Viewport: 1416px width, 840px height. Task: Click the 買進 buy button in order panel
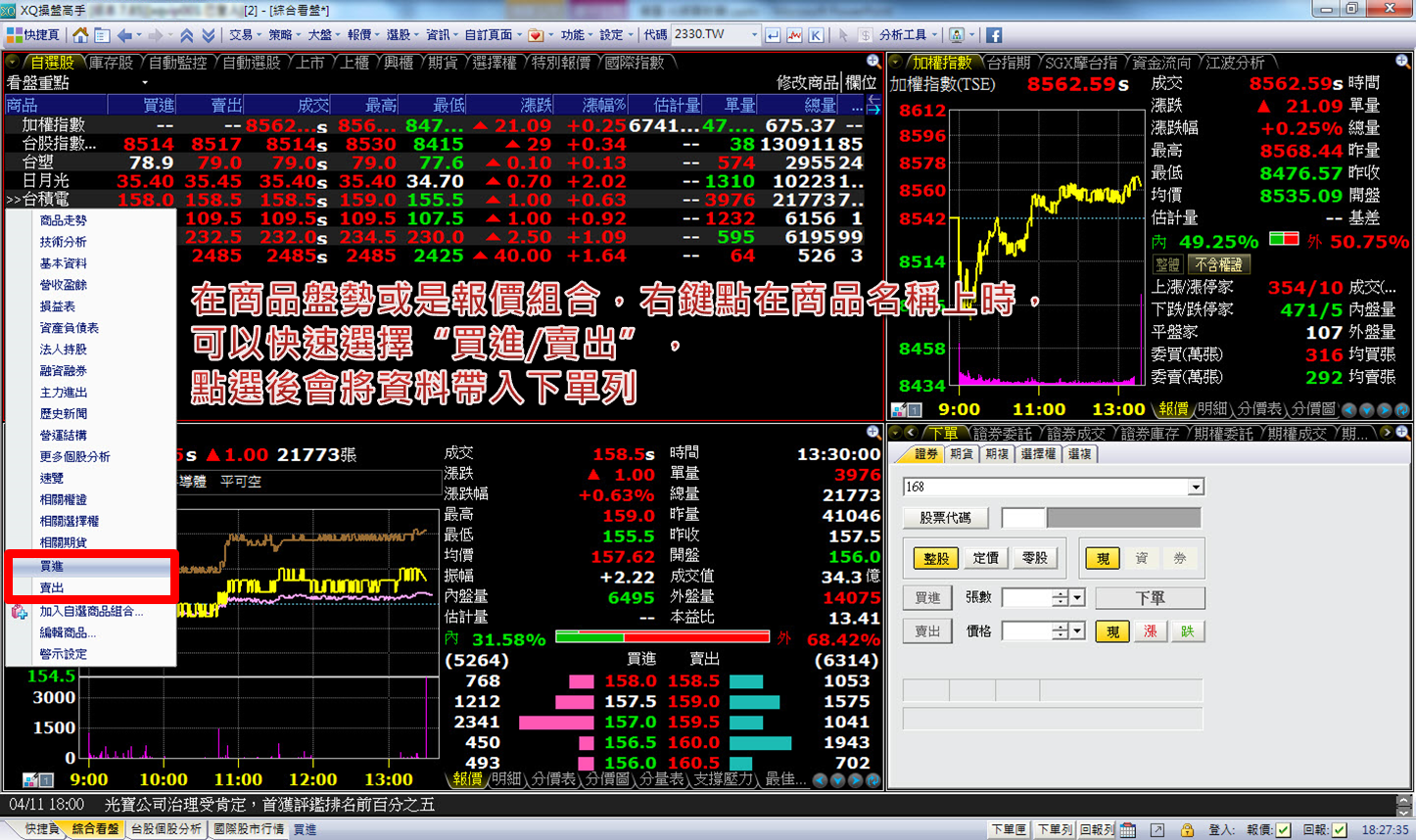click(927, 597)
